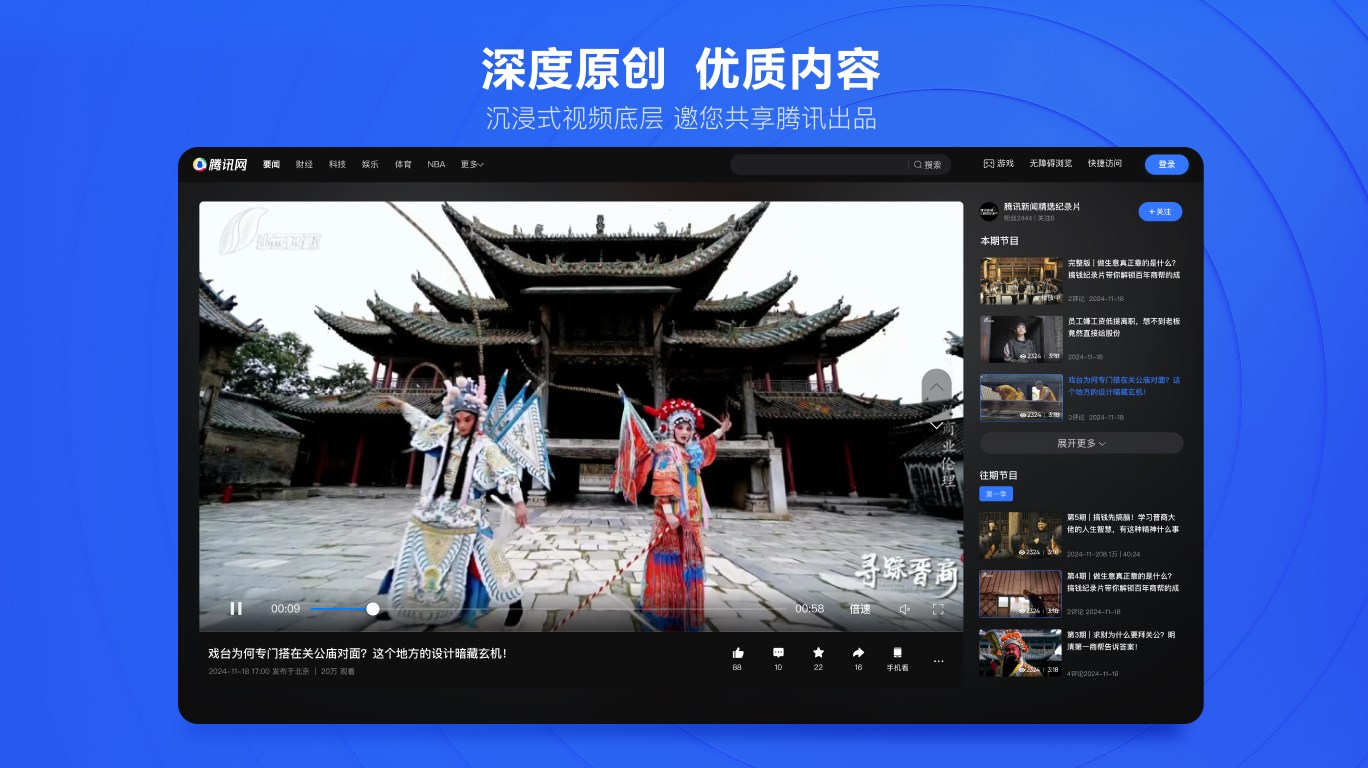Open the 科技 channel
The width and height of the screenshot is (1368, 768).
pos(337,164)
